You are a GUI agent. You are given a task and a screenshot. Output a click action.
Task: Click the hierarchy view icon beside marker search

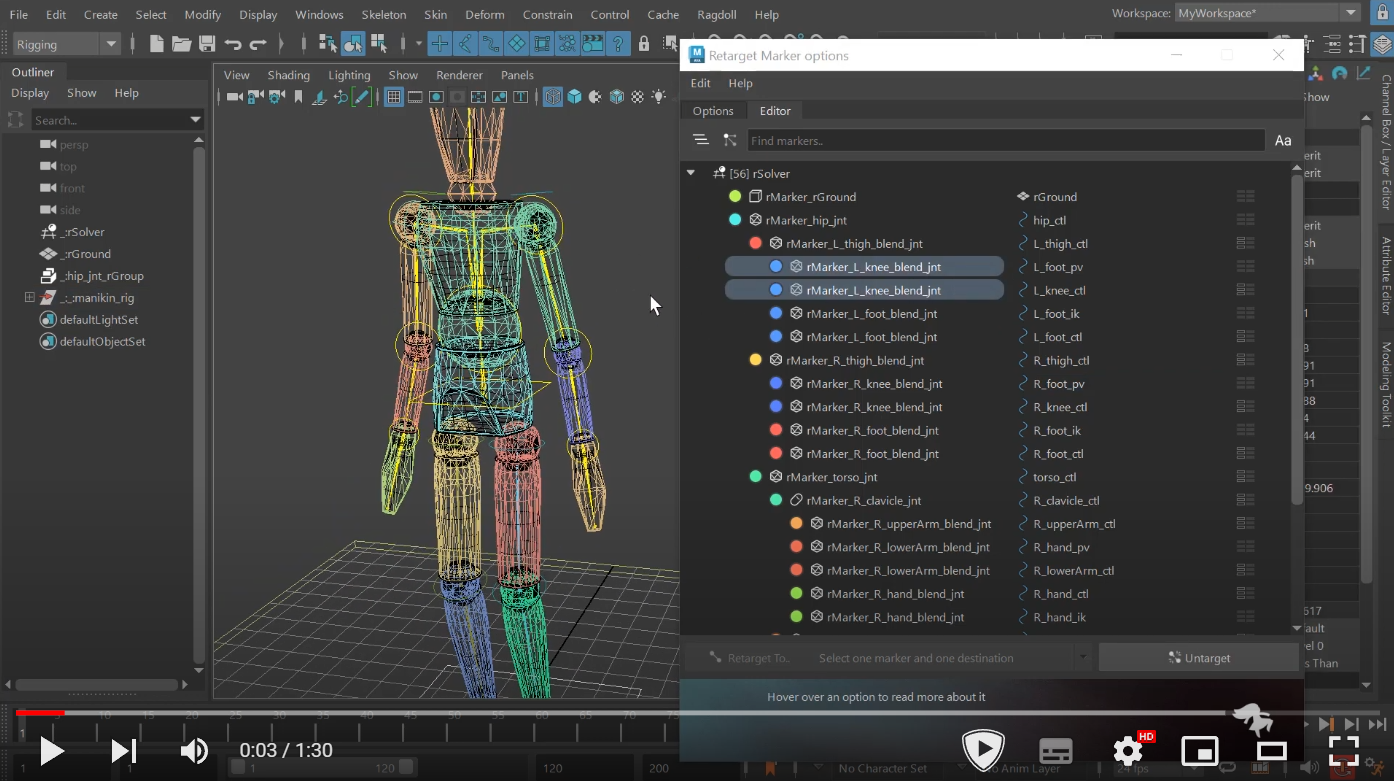[x=730, y=141]
